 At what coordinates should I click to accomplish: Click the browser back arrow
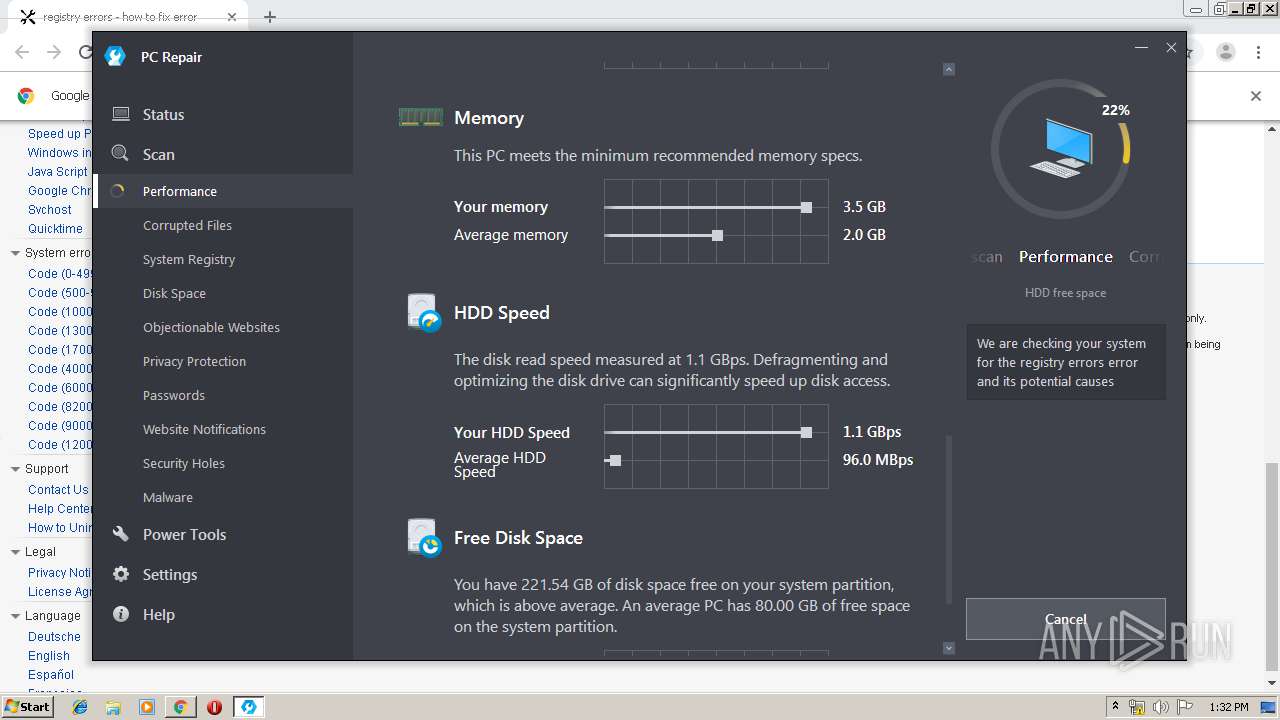pyautogui.click(x=22, y=52)
